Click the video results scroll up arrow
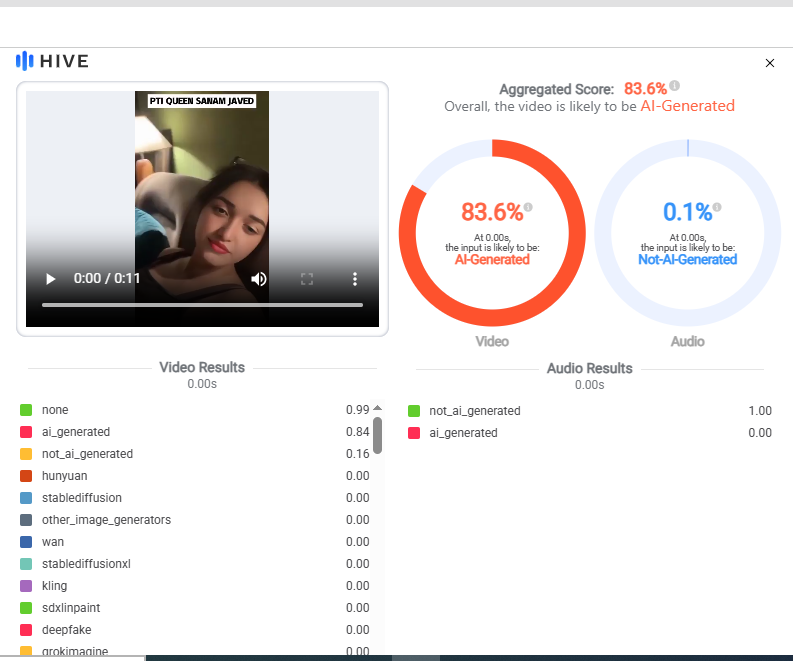793x661 pixels. click(x=377, y=408)
